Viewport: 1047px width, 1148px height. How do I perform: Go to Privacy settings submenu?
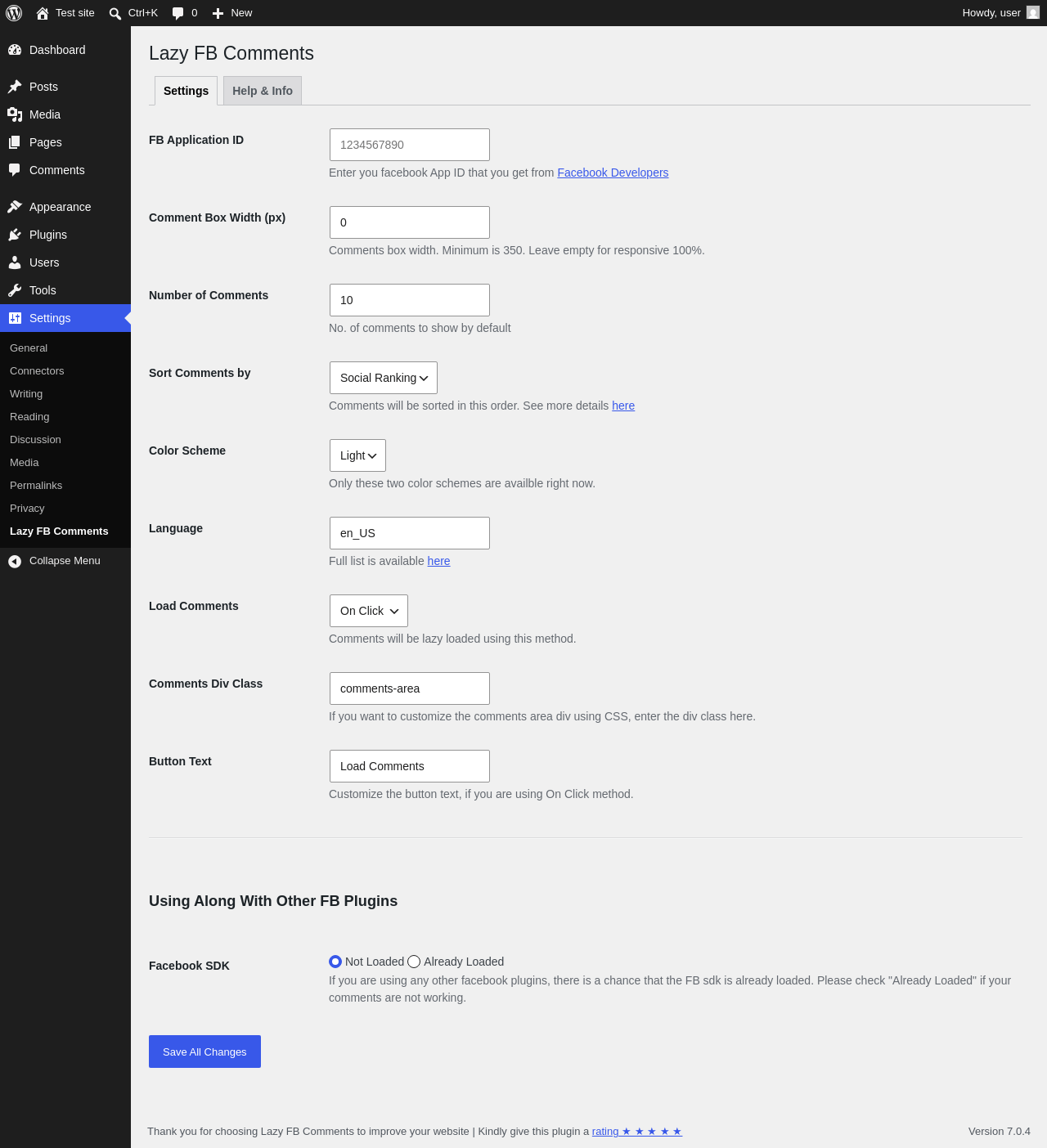click(x=27, y=509)
